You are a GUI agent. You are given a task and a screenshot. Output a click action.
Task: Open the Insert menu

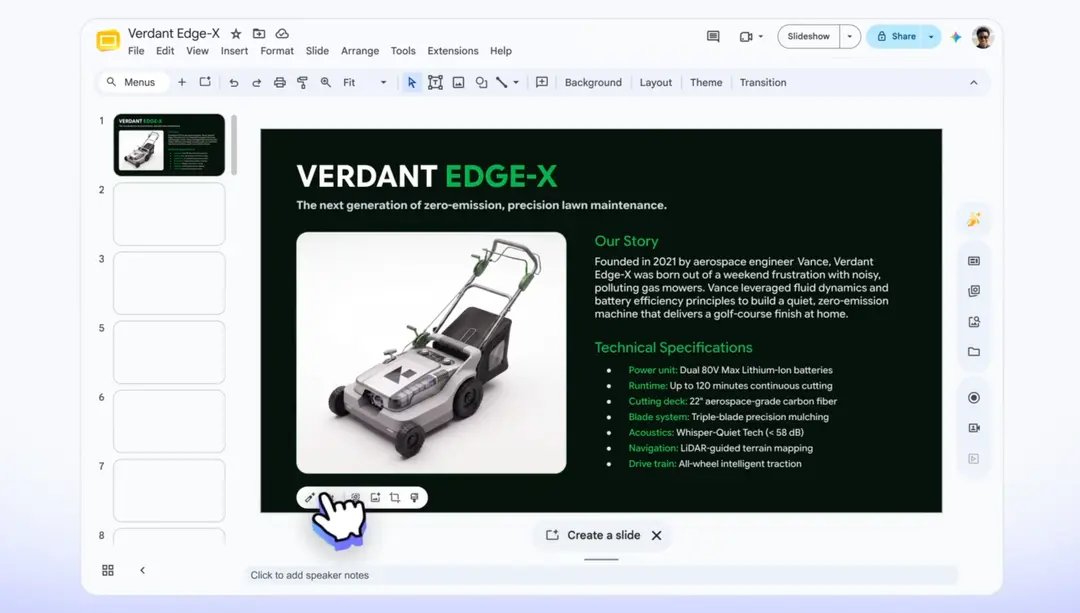234,51
